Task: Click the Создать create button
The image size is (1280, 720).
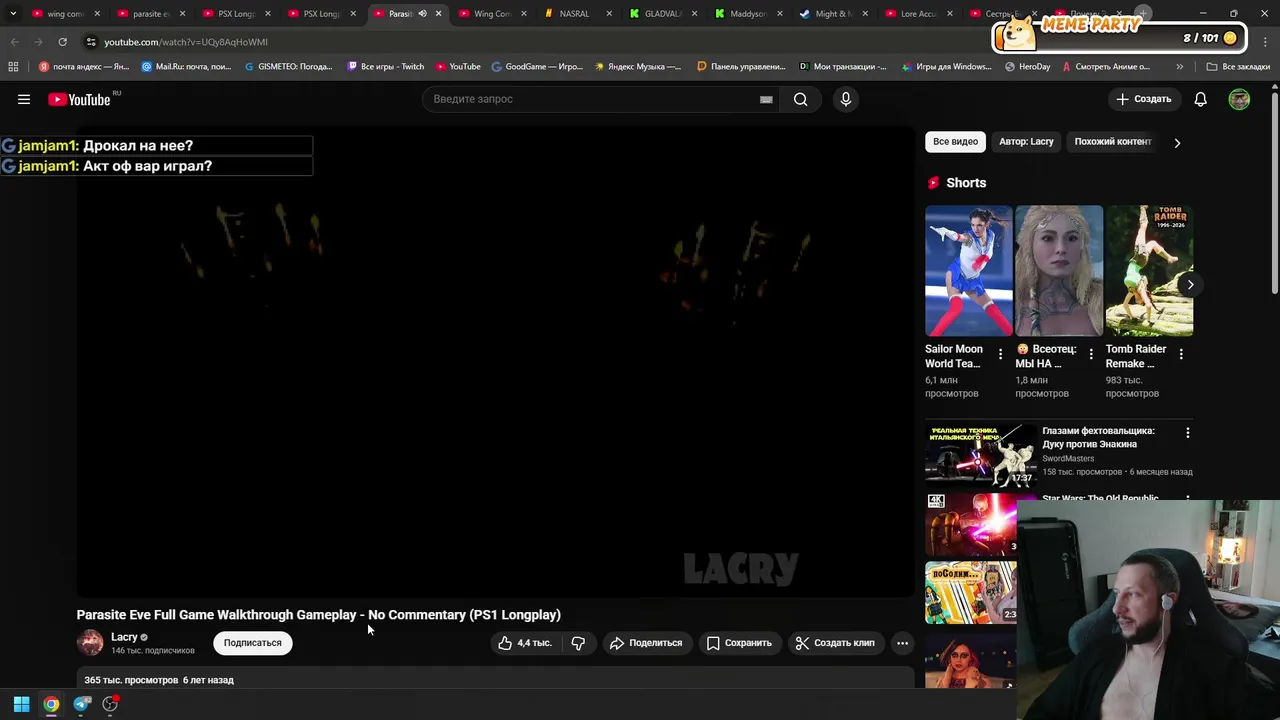Action: coord(1143,99)
